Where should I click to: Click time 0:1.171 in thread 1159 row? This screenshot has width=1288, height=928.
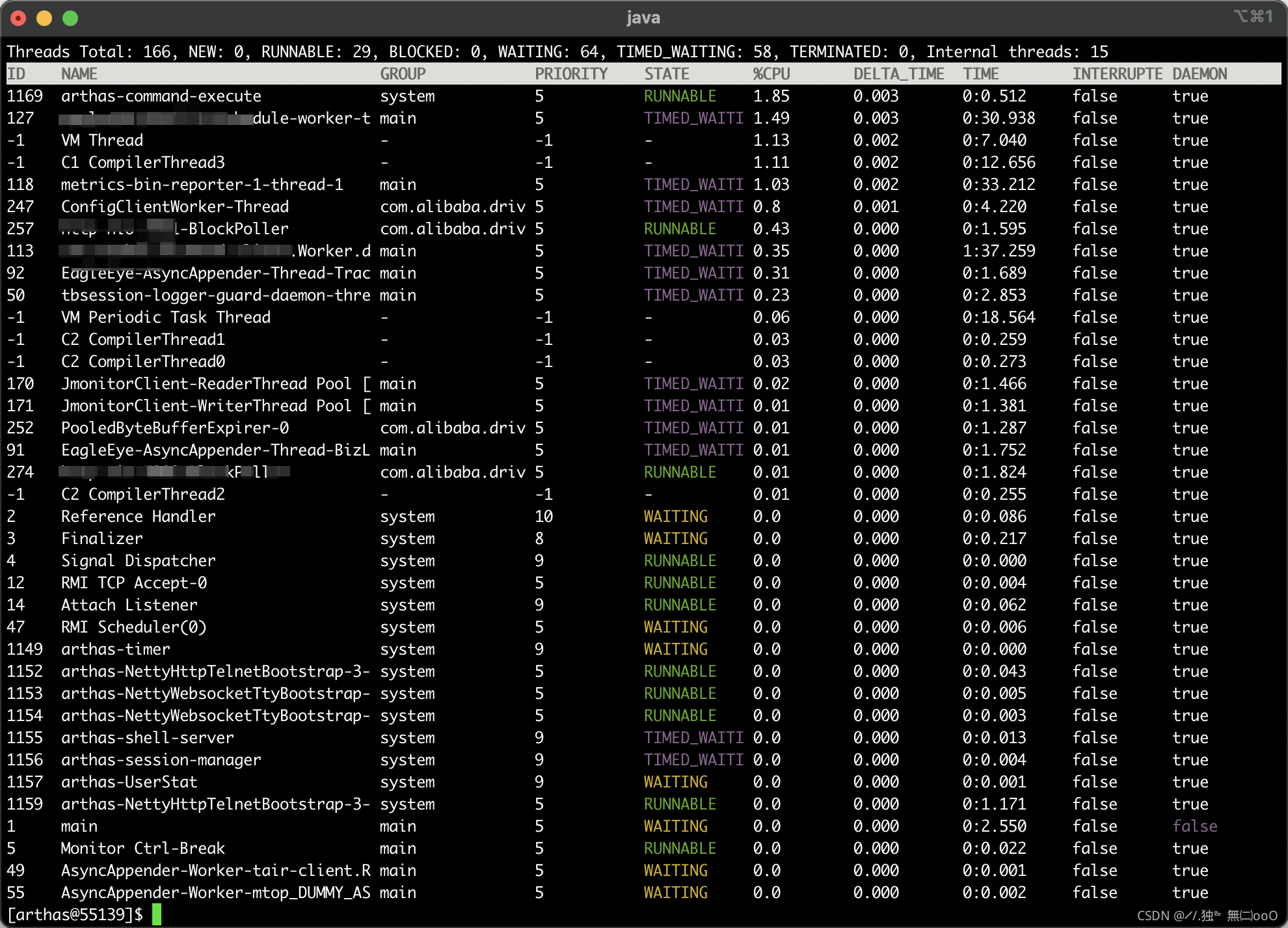click(995, 804)
